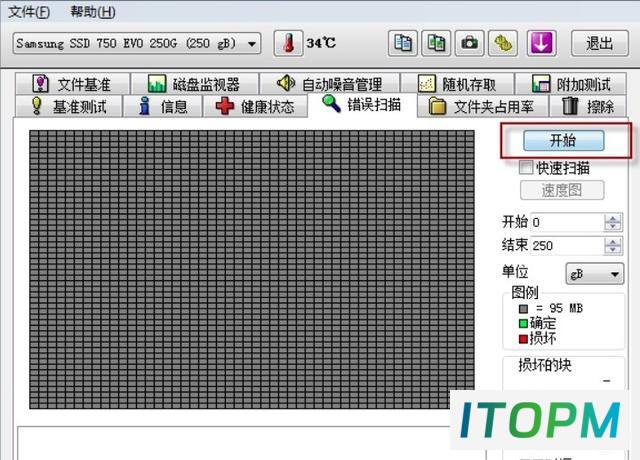Switch to the 擦除 tab
The image size is (640, 460).
[x=588, y=106]
